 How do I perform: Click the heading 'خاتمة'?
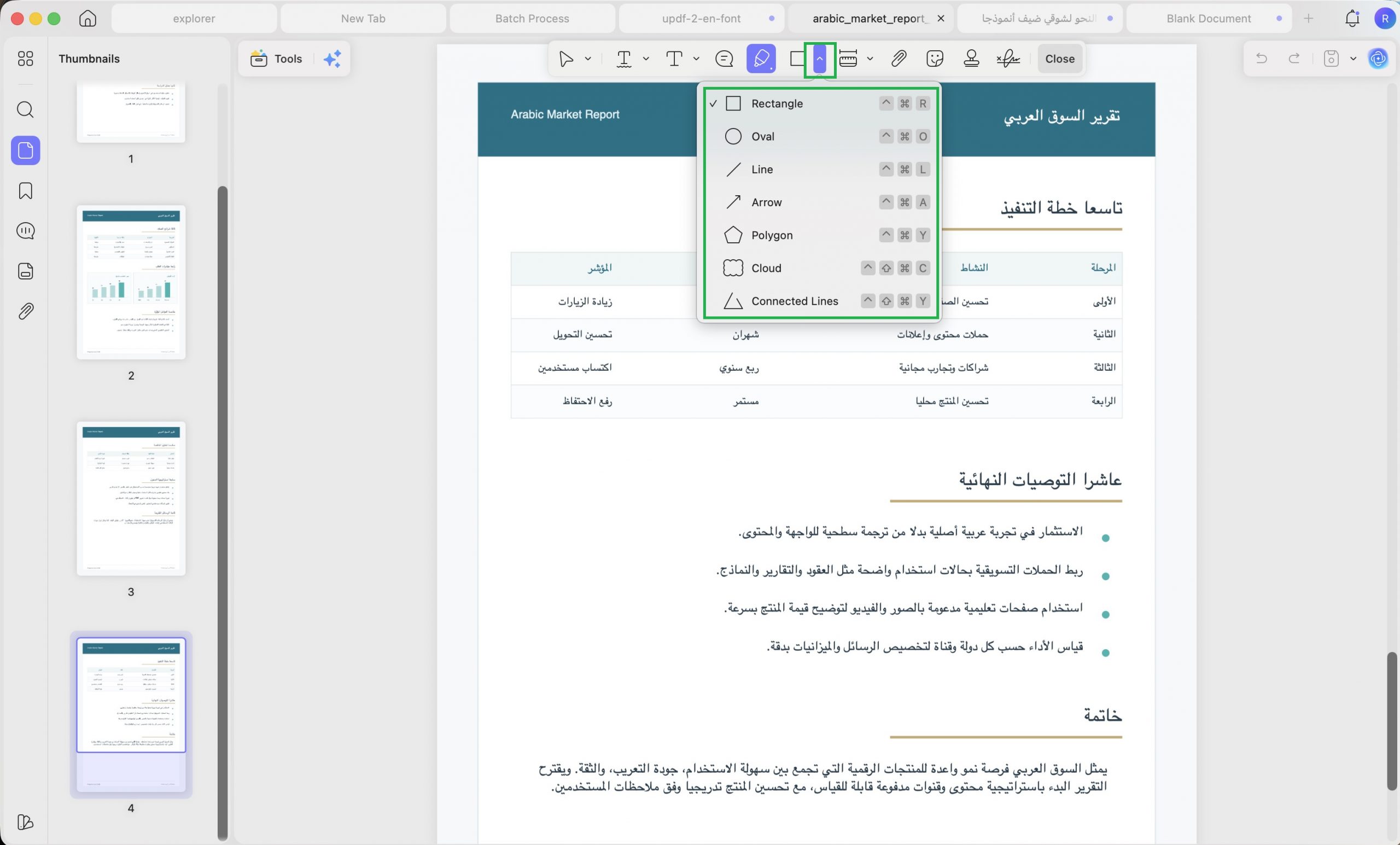point(1103,715)
